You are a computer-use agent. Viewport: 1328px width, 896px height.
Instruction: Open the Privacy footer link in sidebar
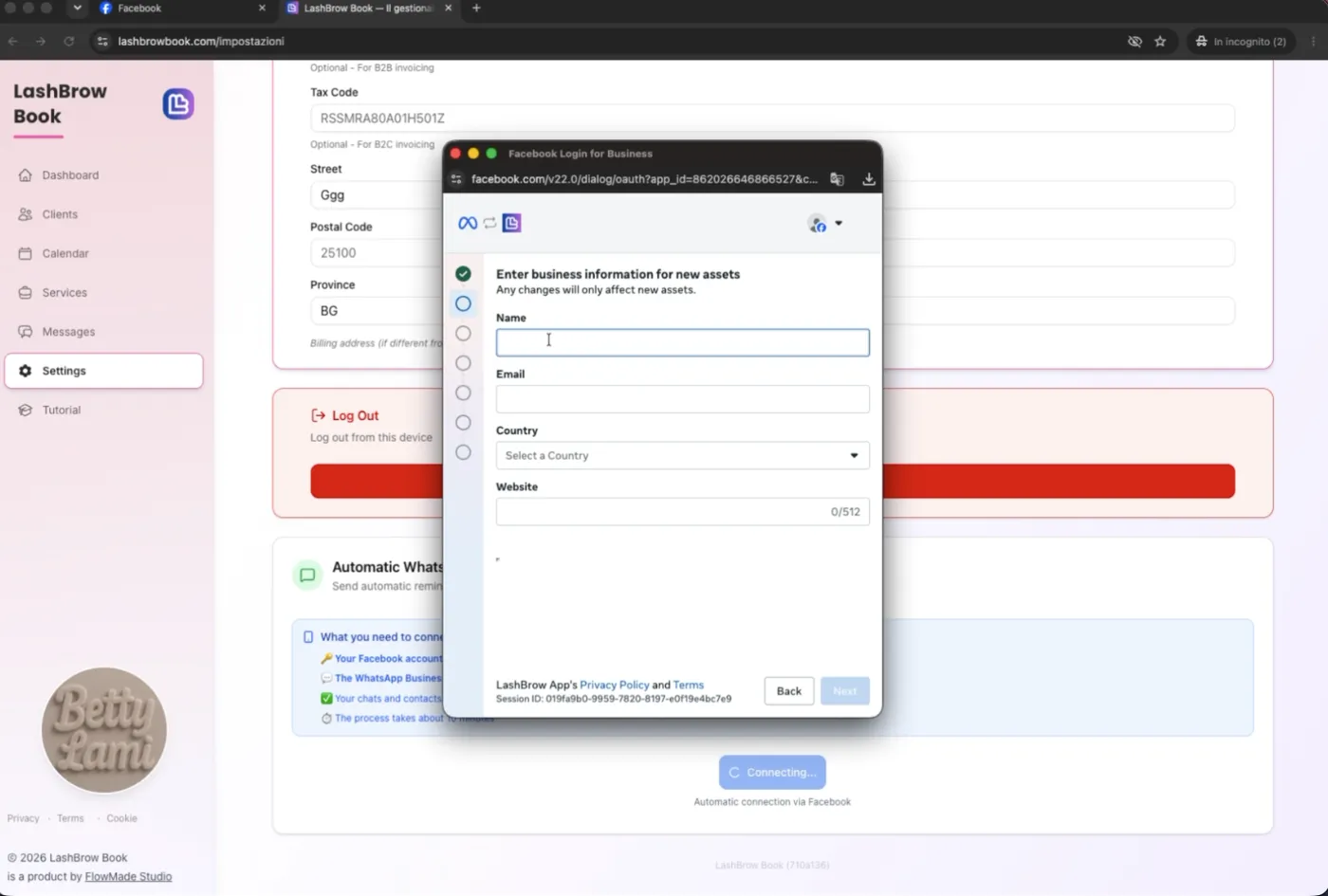pos(23,818)
